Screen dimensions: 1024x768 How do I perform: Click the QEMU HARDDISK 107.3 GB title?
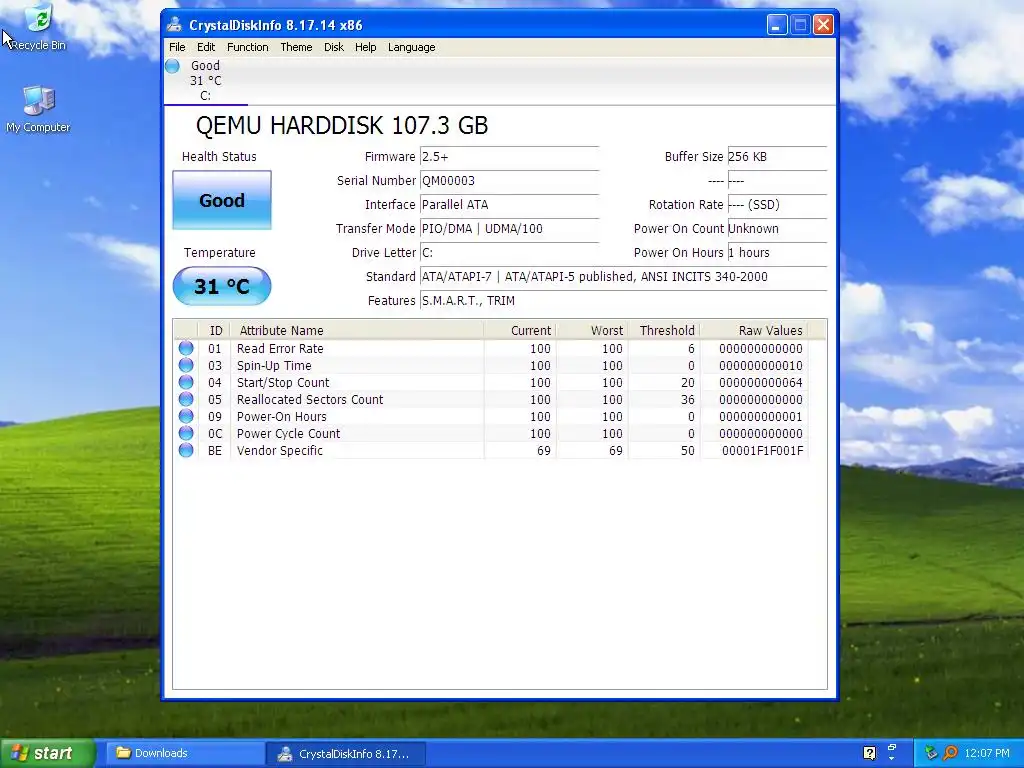[342, 125]
